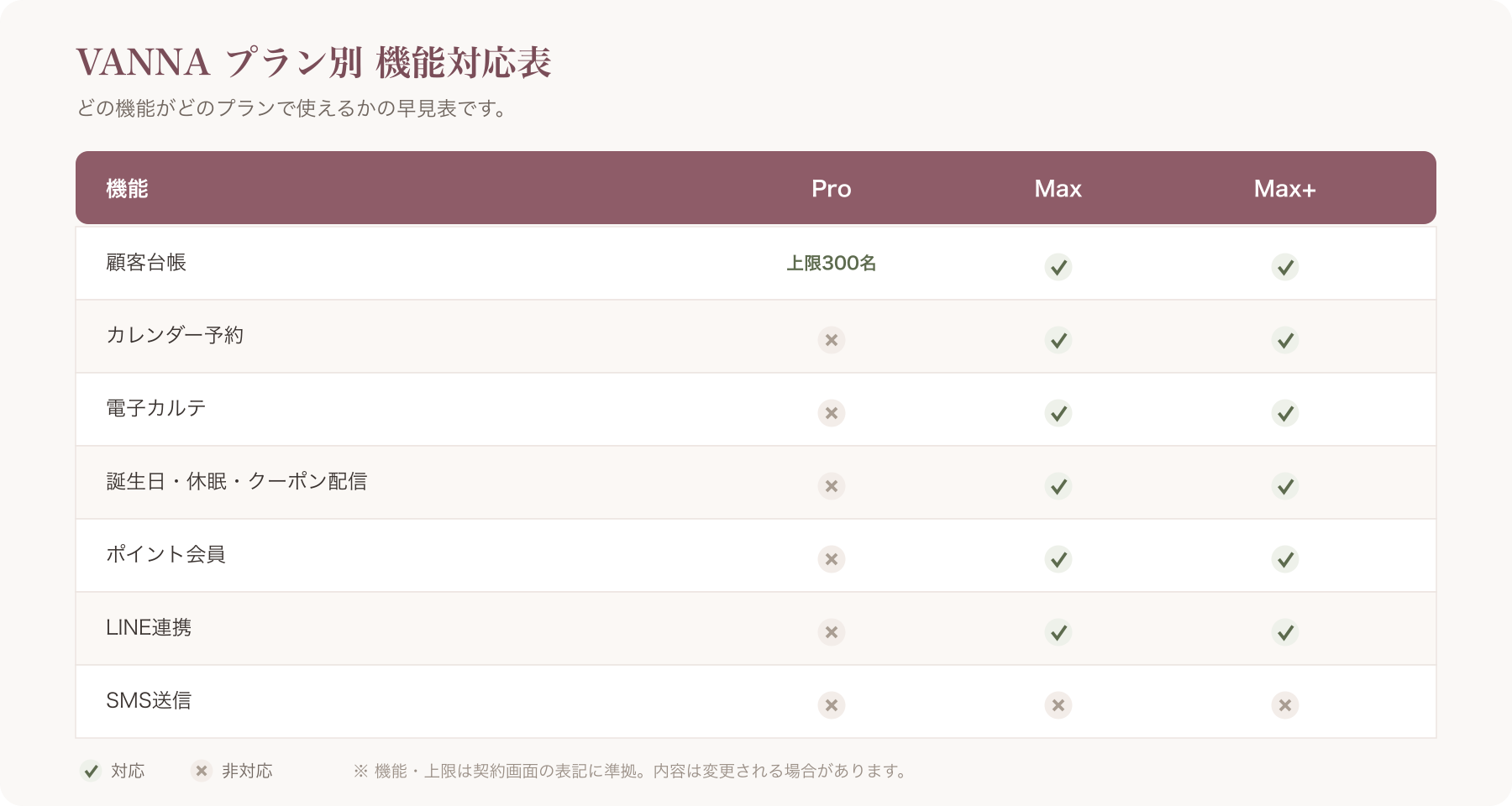This screenshot has height=806, width=1512.
Task: Click the LINE連携 feature row label
Action: [x=149, y=628]
